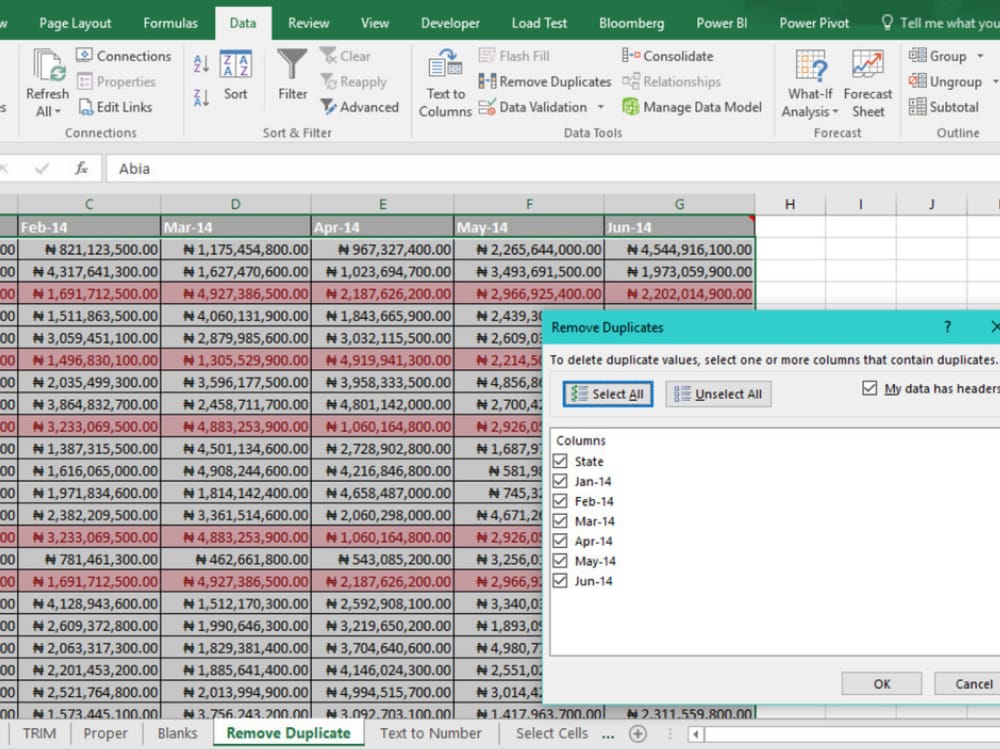
Task: Uncheck the Jan-14 column checkbox
Action: 561,481
